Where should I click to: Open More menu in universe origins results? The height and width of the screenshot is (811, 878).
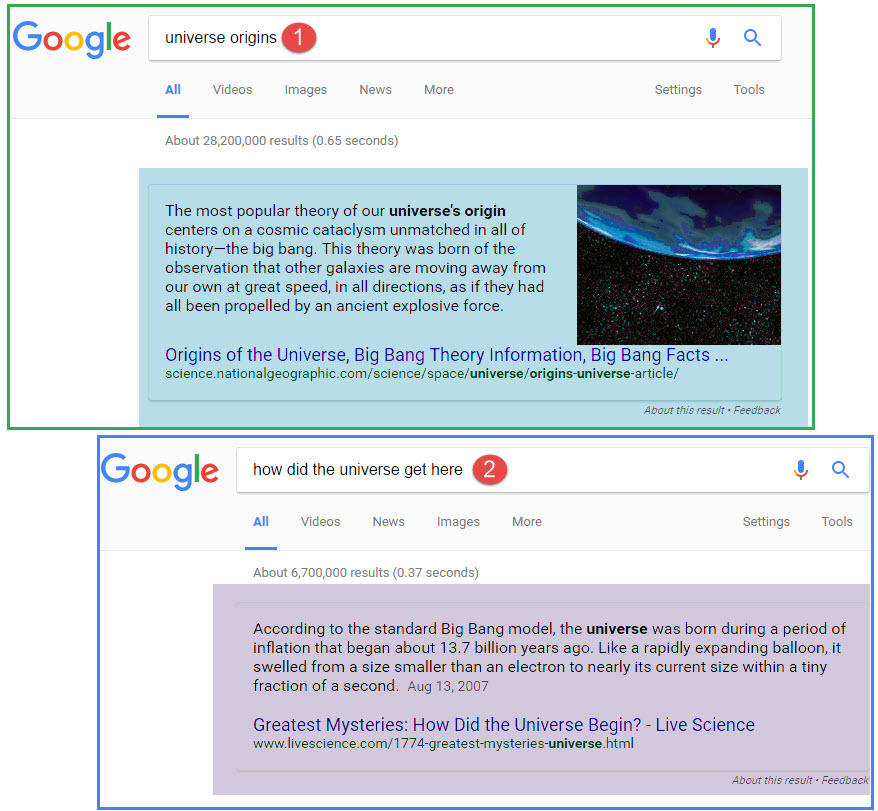tap(438, 90)
